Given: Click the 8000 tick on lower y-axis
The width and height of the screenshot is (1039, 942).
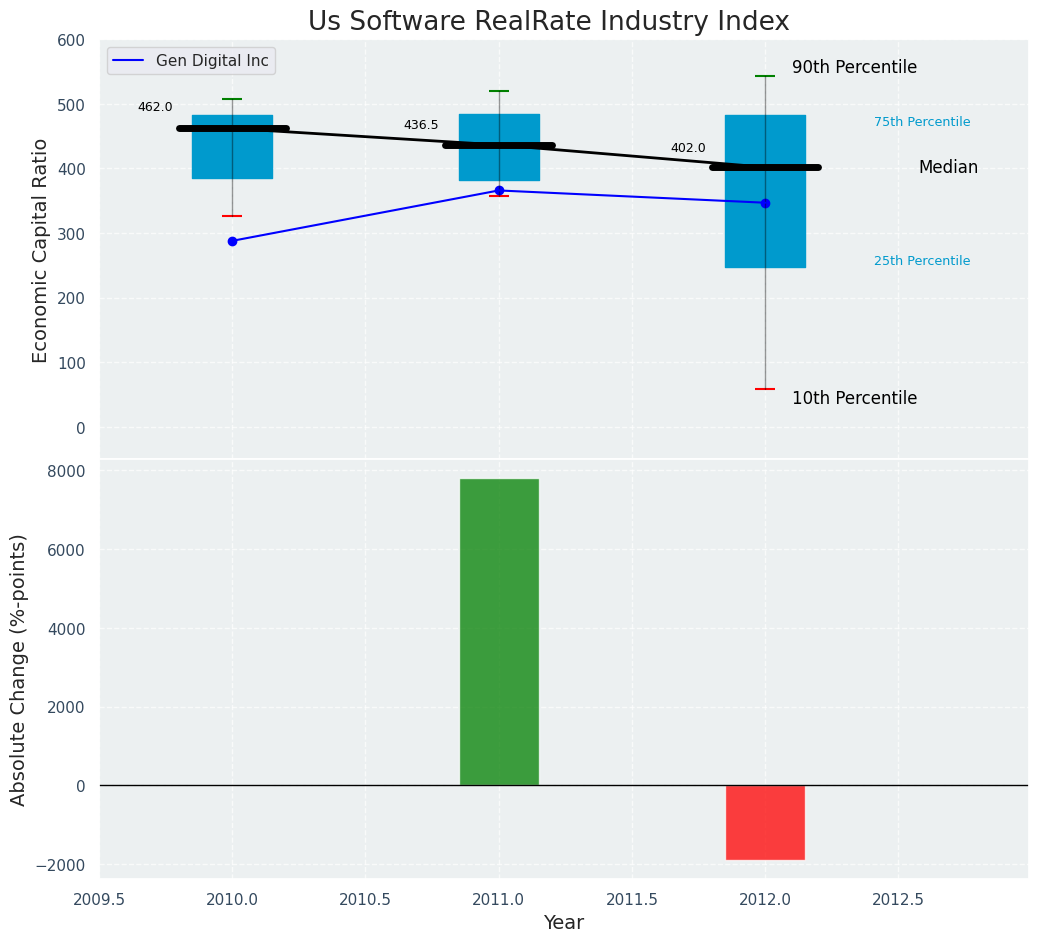Looking at the screenshot, I should point(66,471).
